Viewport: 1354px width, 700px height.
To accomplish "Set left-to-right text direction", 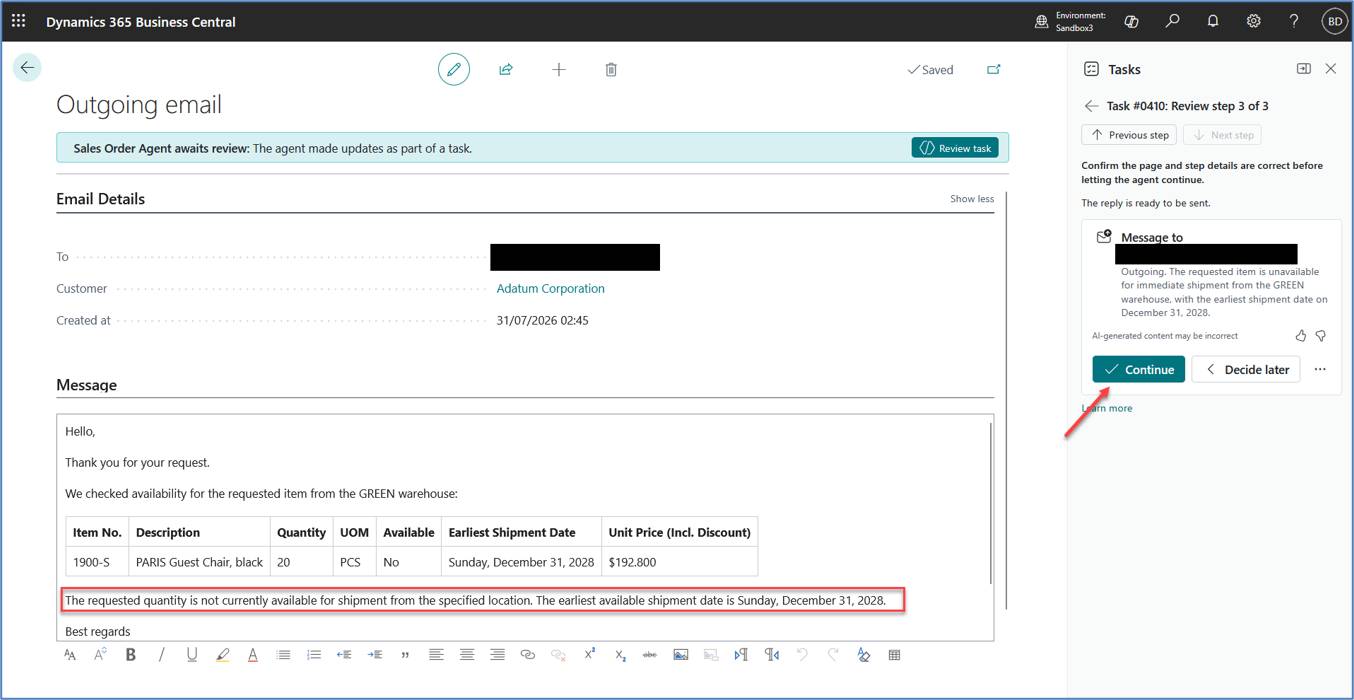I will pos(741,655).
